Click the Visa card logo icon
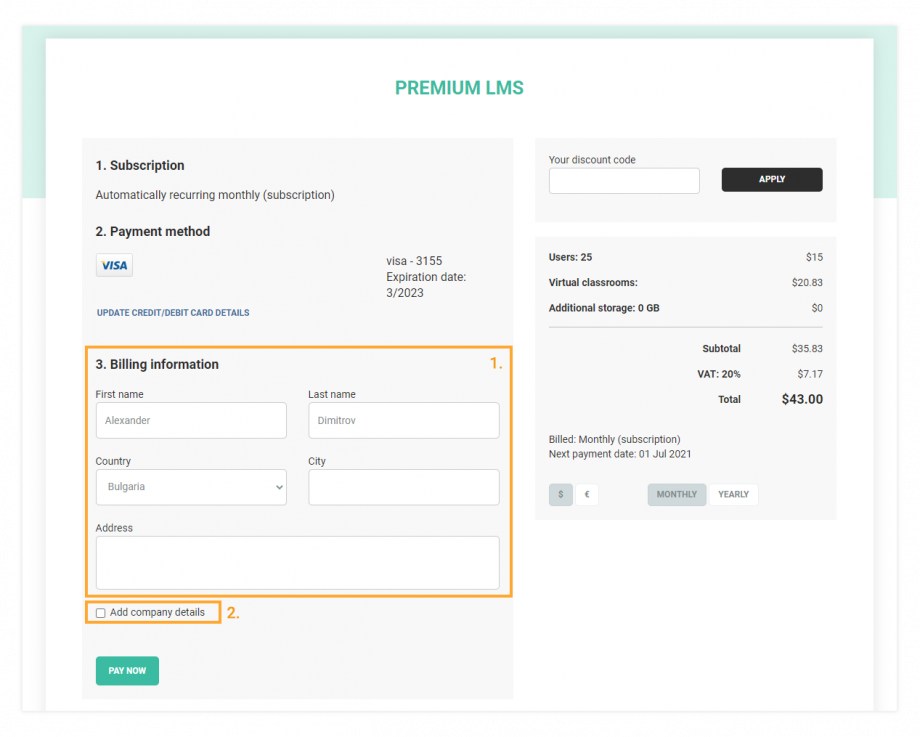 tap(114, 265)
